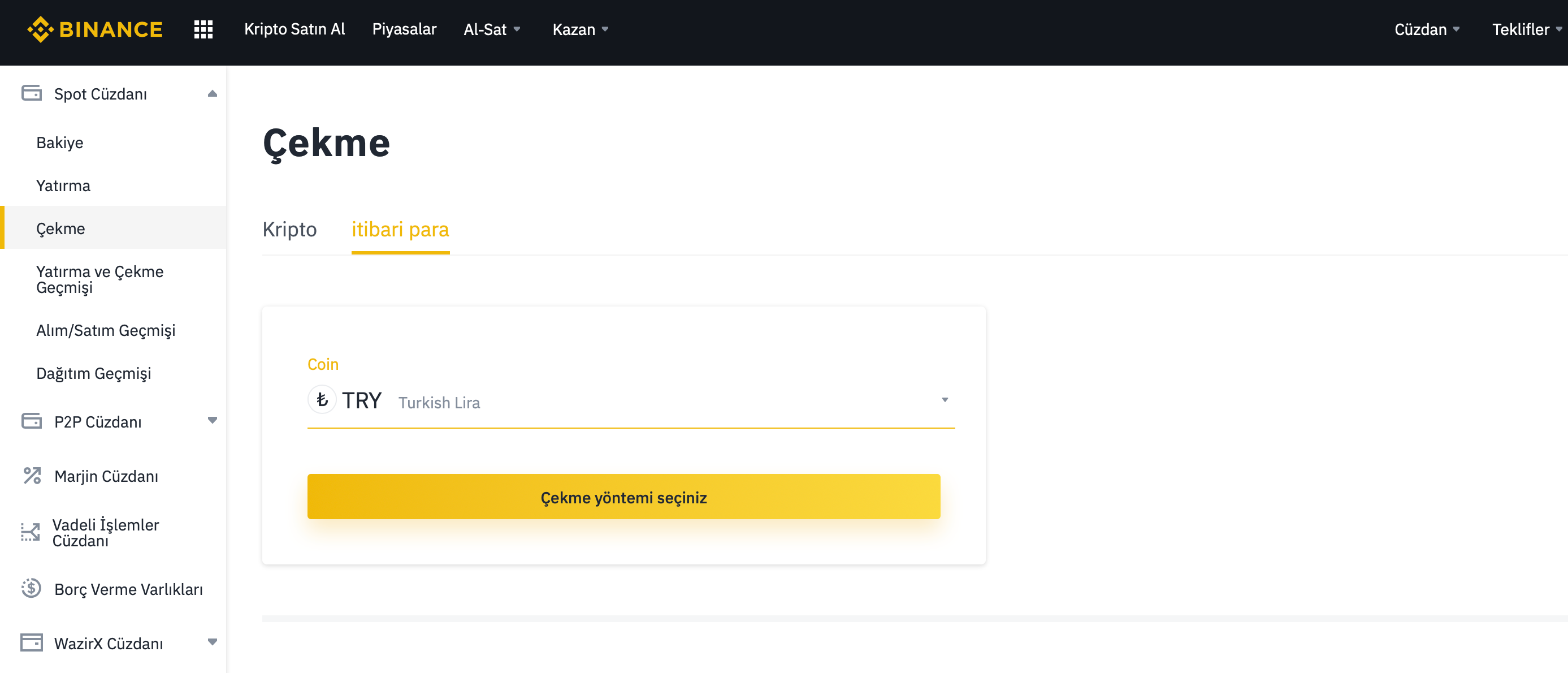The image size is (1568, 673).
Task: Open the apps grid menu icon
Action: coord(203,29)
